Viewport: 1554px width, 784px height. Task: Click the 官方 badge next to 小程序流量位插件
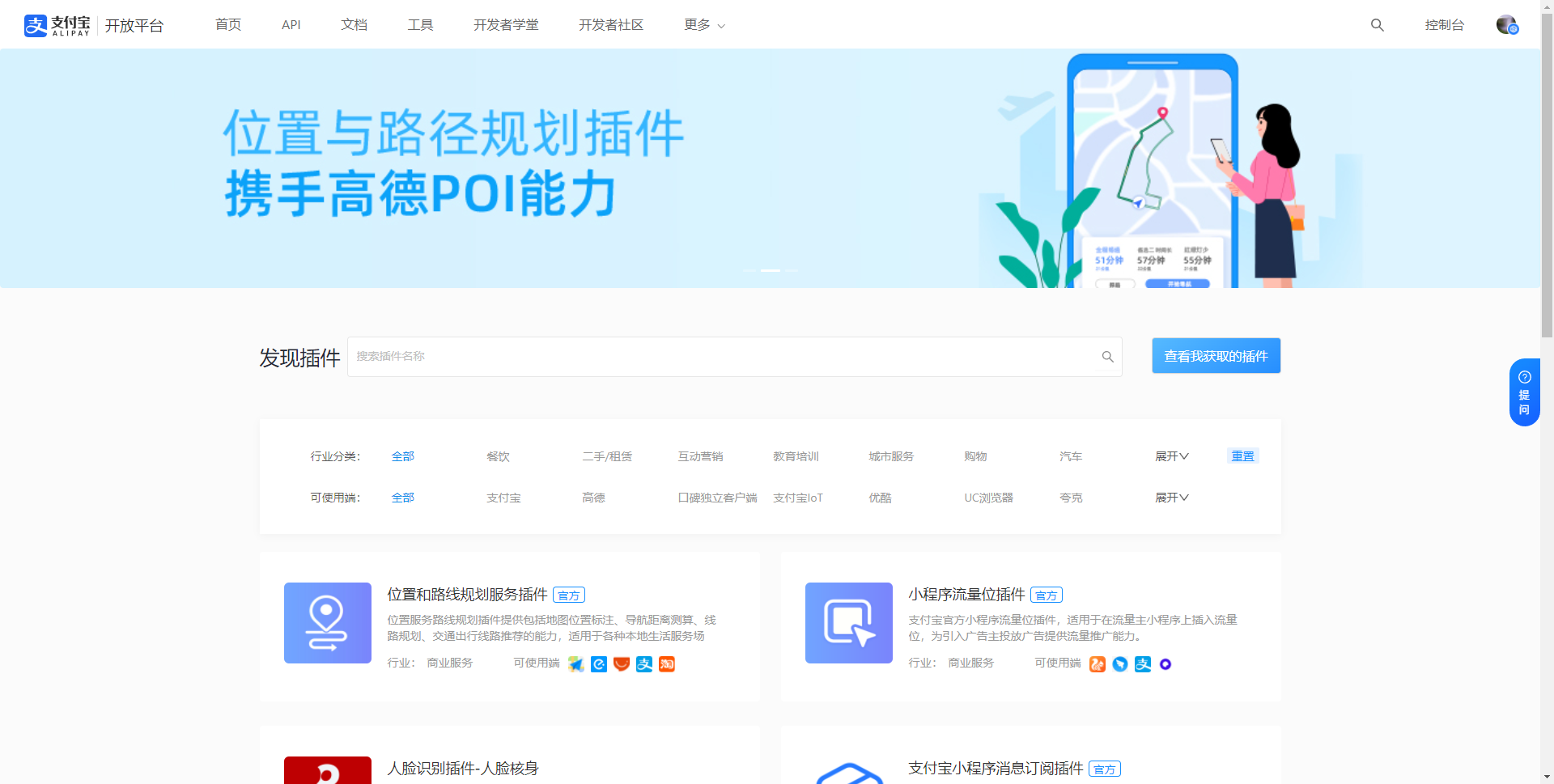point(1047,595)
